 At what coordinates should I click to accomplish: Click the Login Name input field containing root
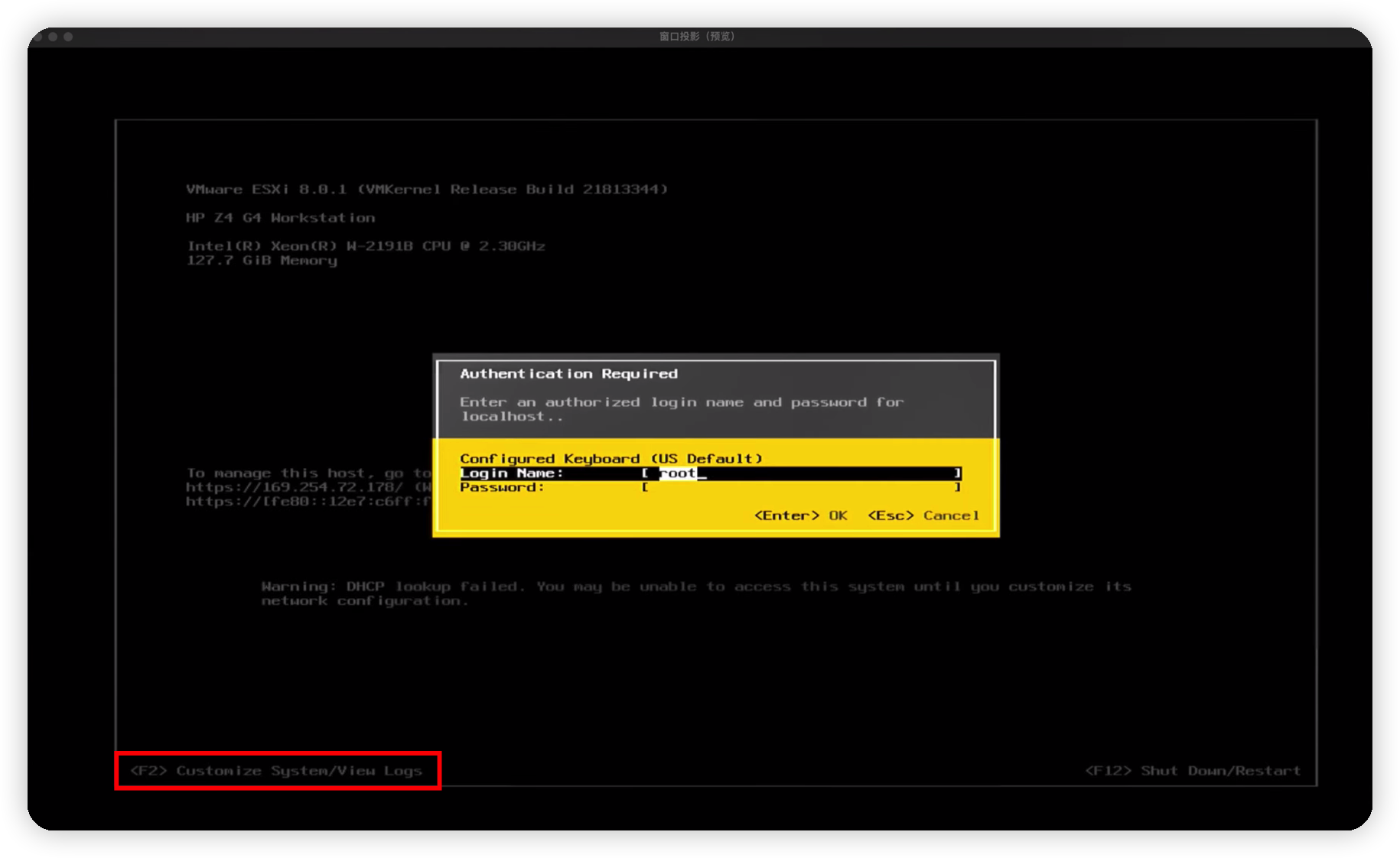802,473
